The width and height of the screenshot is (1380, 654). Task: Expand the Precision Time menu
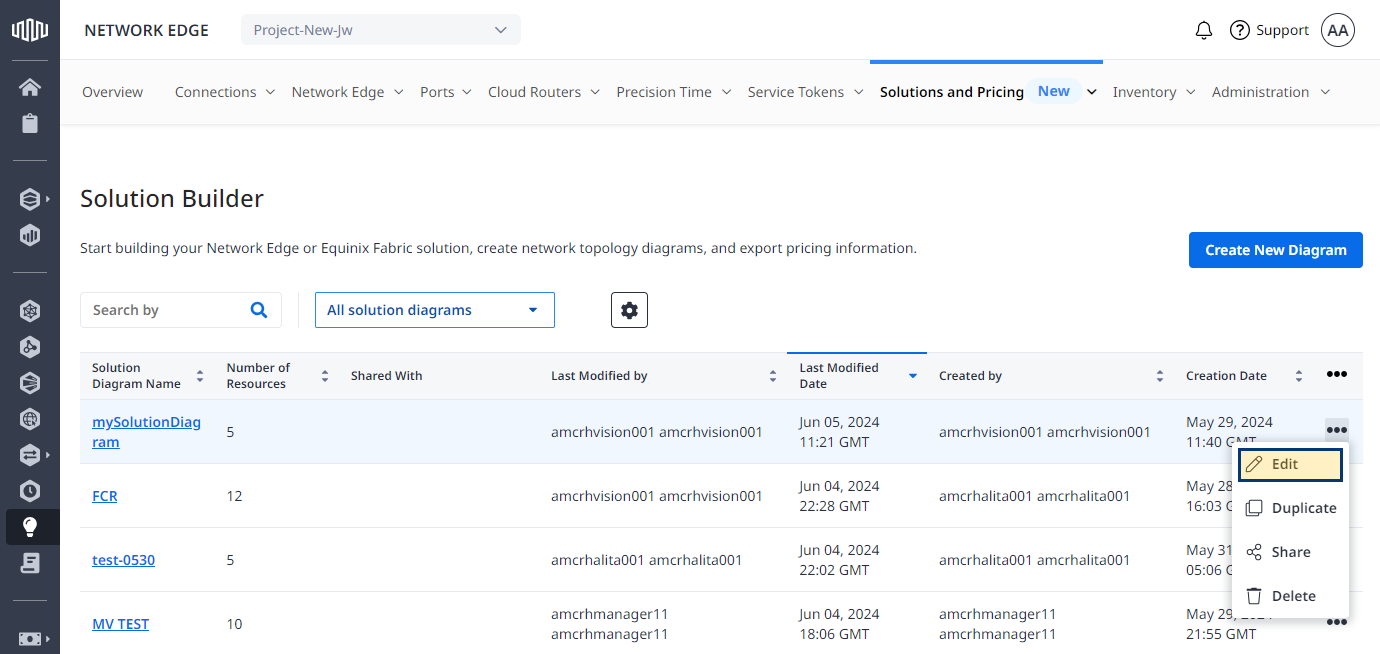pos(674,92)
